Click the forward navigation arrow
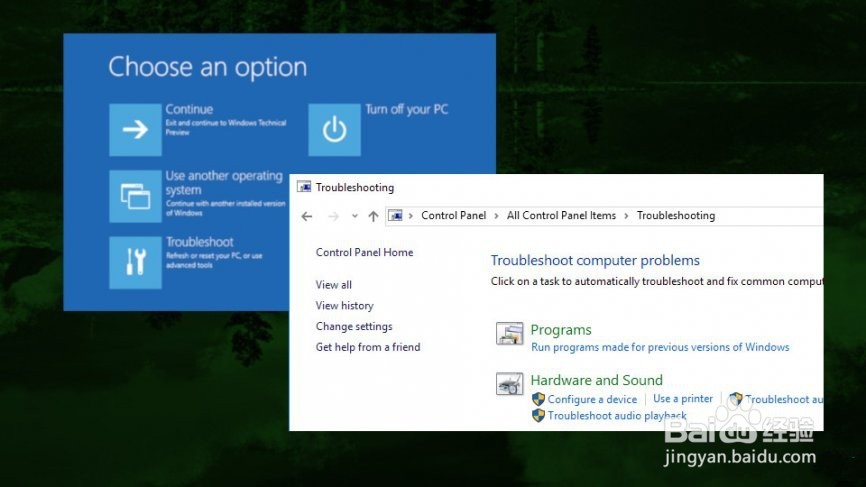The width and height of the screenshot is (866, 487). pyautogui.click(x=333, y=216)
